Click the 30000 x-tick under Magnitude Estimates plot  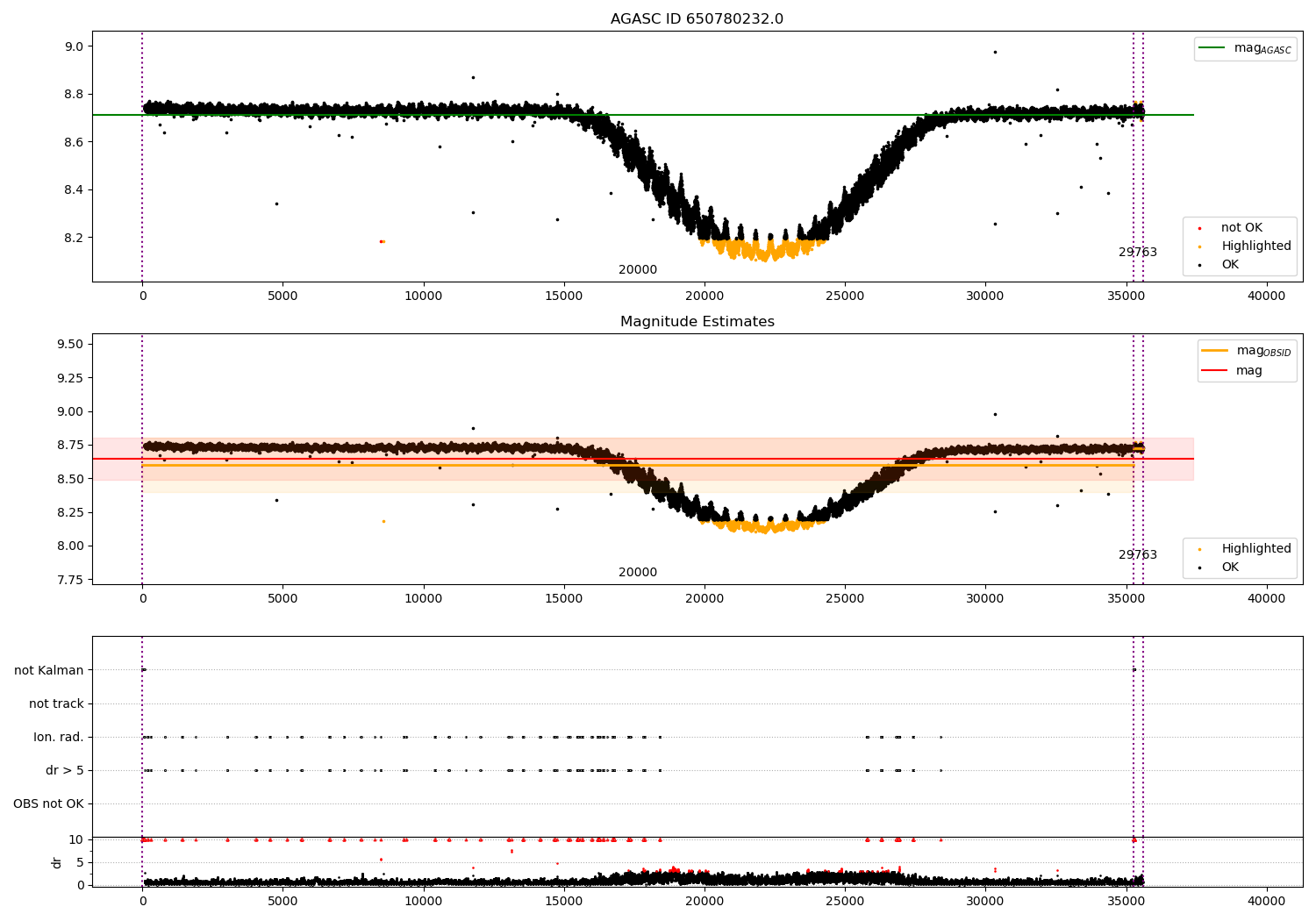point(985,599)
